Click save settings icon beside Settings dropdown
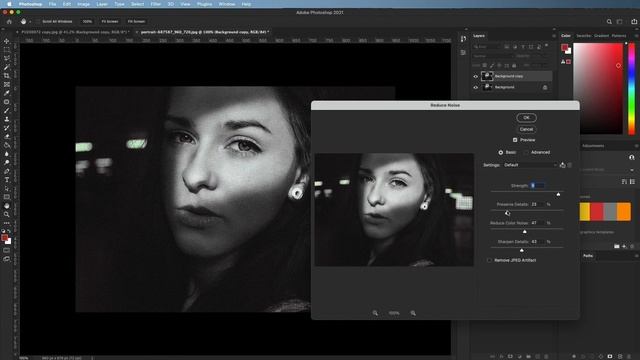This screenshot has height=360, width=640. (x=563, y=165)
